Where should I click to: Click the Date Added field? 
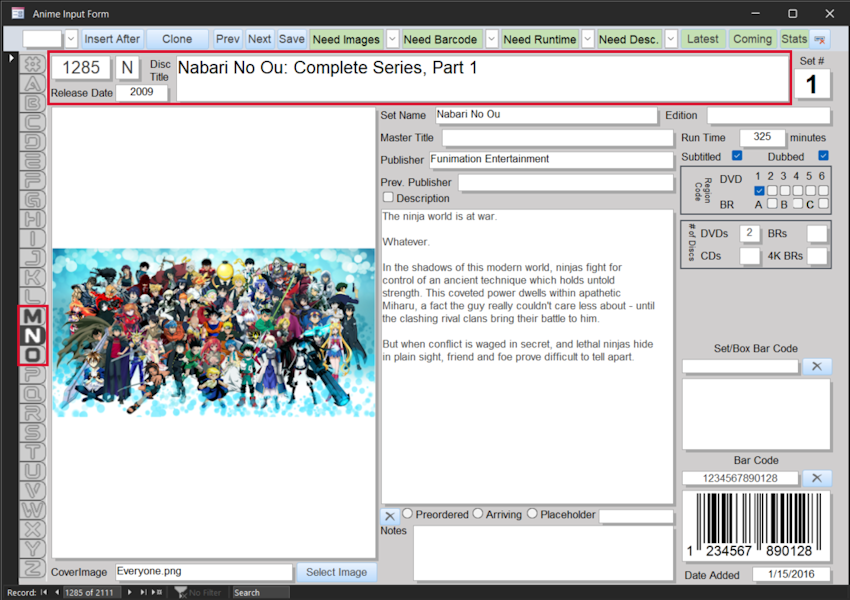point(791,575)
